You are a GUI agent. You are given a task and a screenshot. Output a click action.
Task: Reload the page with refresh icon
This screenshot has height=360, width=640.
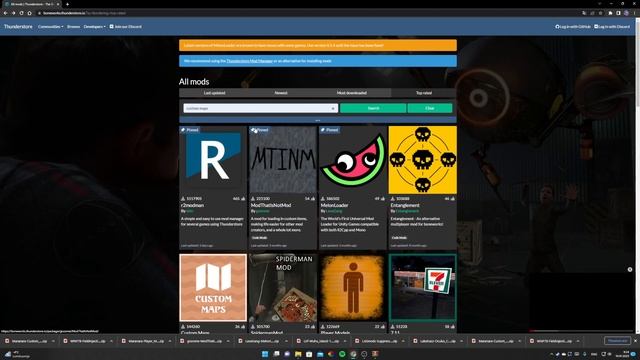coord(21,13)
